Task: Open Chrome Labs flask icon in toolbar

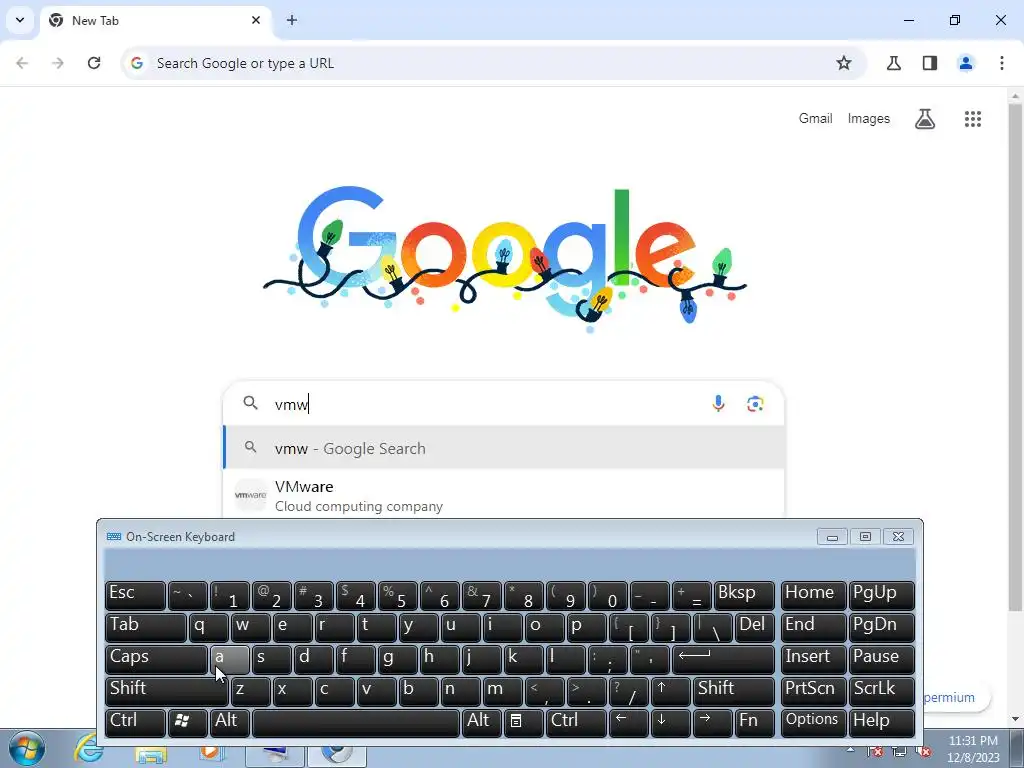Action: [894, 63]
